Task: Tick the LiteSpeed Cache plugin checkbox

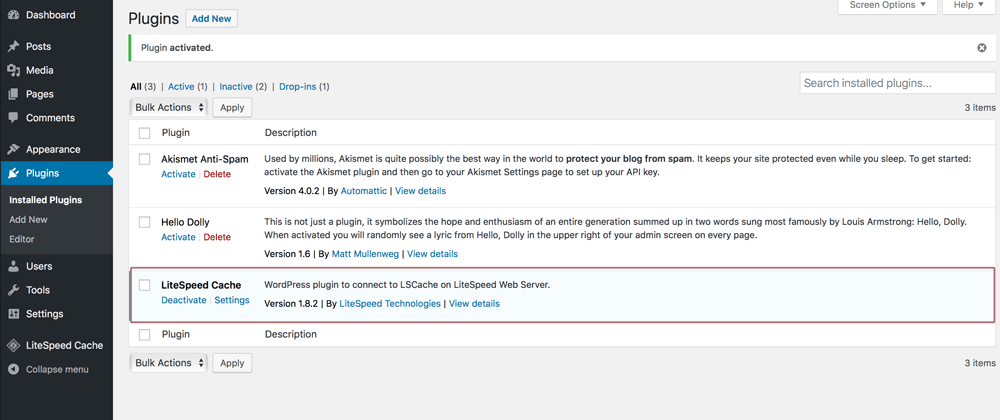Action: click(145, 285)
